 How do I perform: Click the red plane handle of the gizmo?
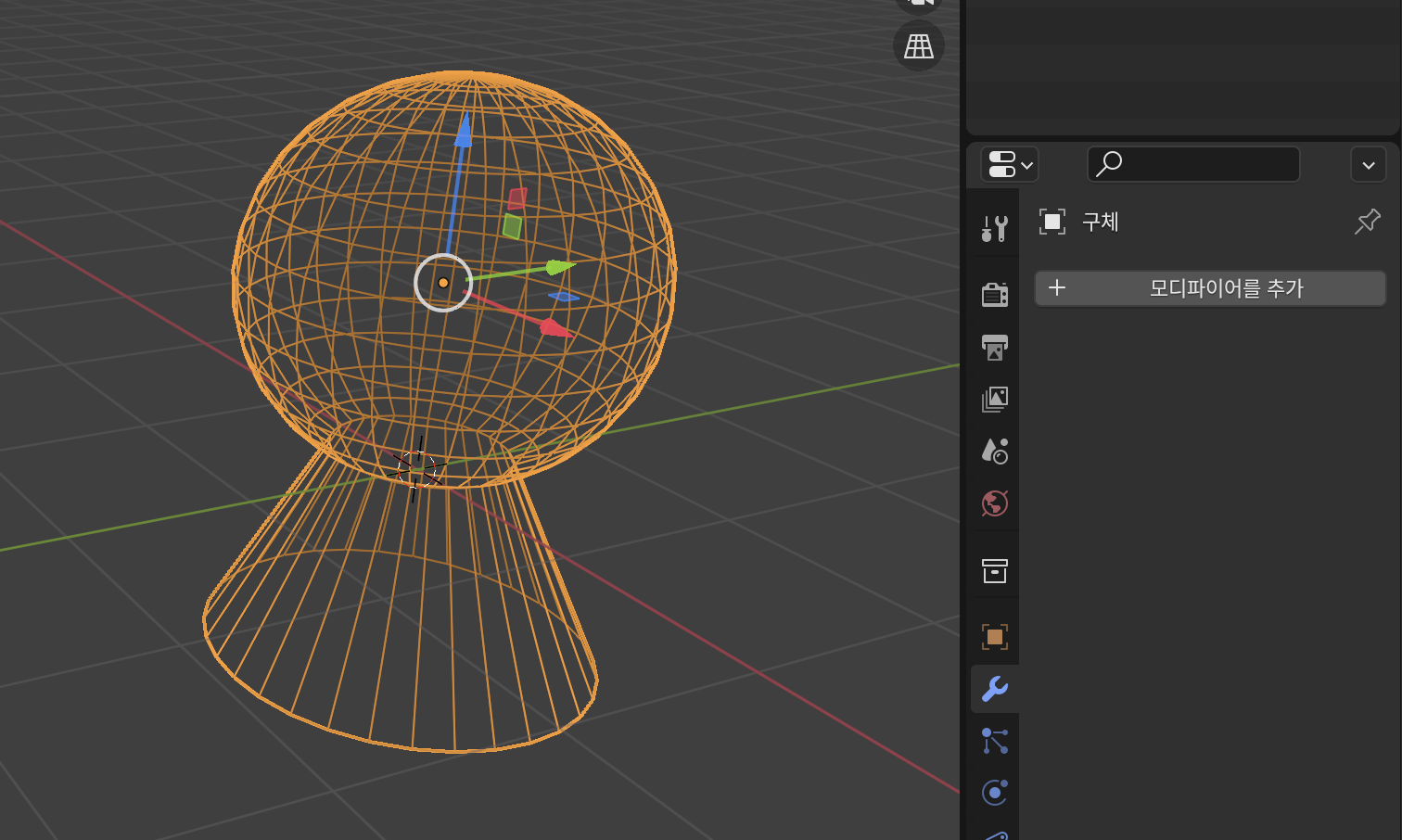click(x=517, y=198)
